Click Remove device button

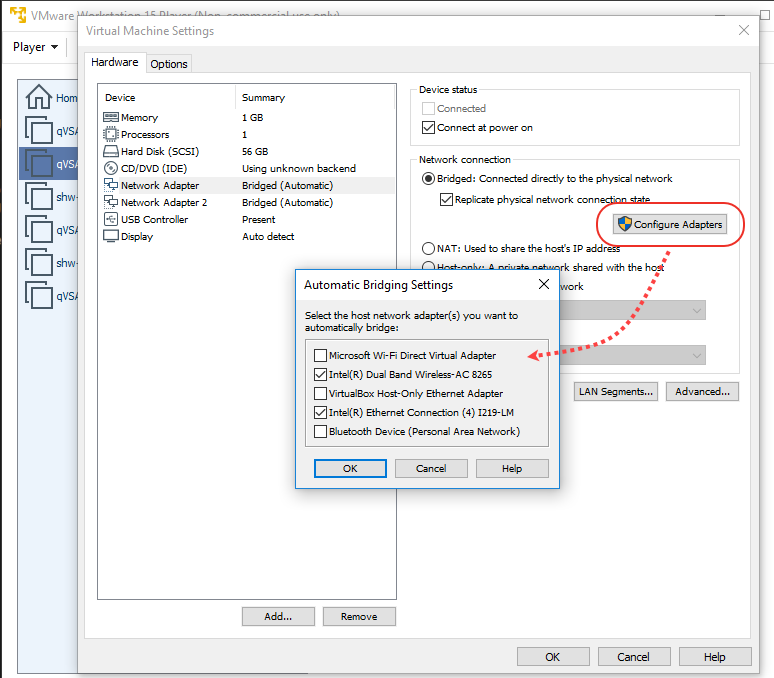click(x=359, y=616)
